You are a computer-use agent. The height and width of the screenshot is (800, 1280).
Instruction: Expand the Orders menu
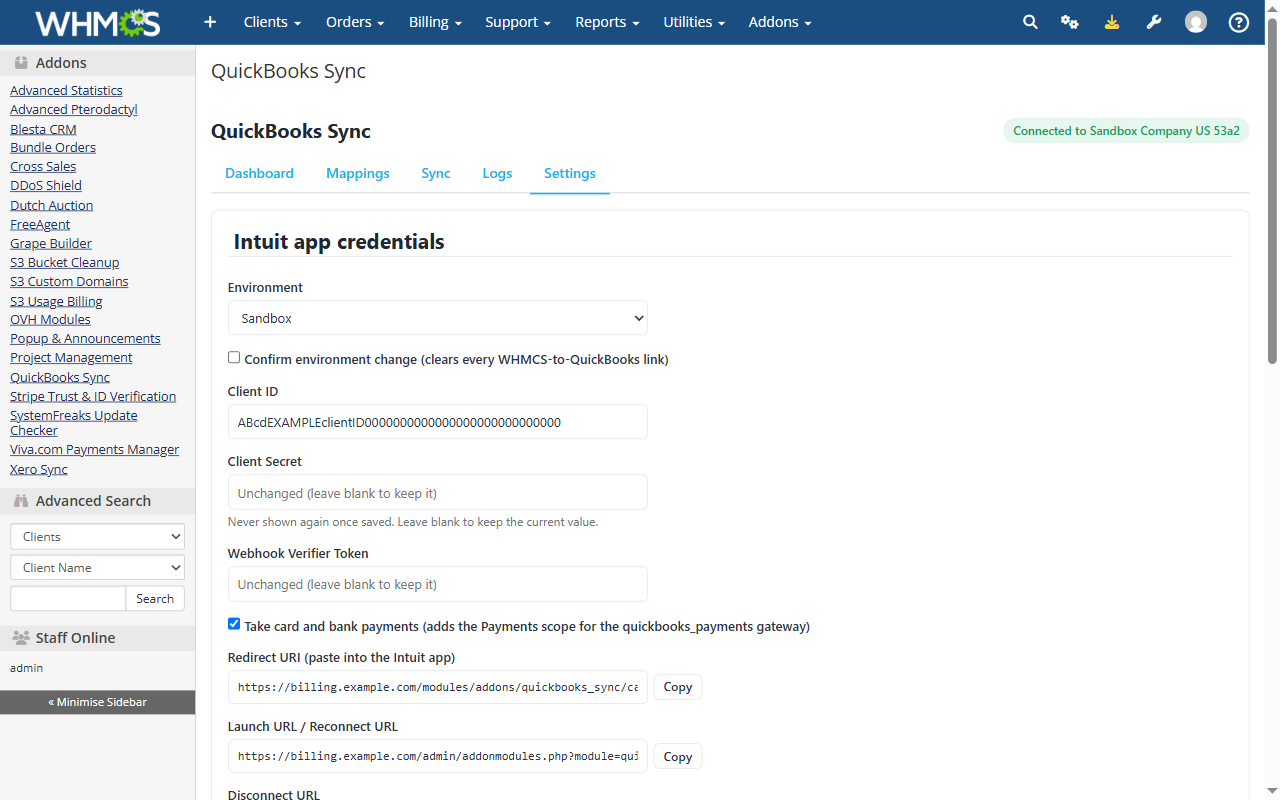click(x=355, y=22)
